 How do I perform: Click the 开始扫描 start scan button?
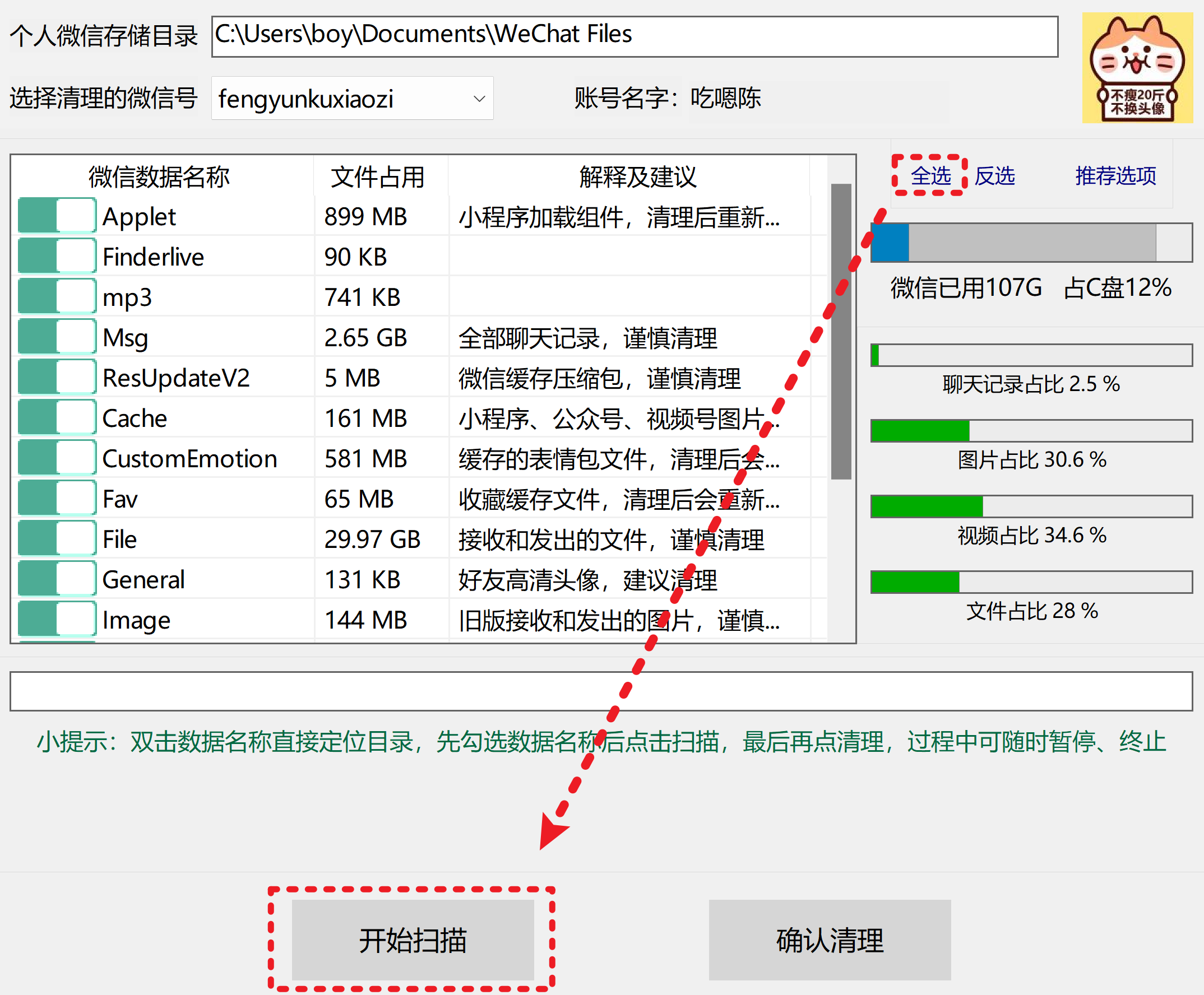click(x=413, y=940)
